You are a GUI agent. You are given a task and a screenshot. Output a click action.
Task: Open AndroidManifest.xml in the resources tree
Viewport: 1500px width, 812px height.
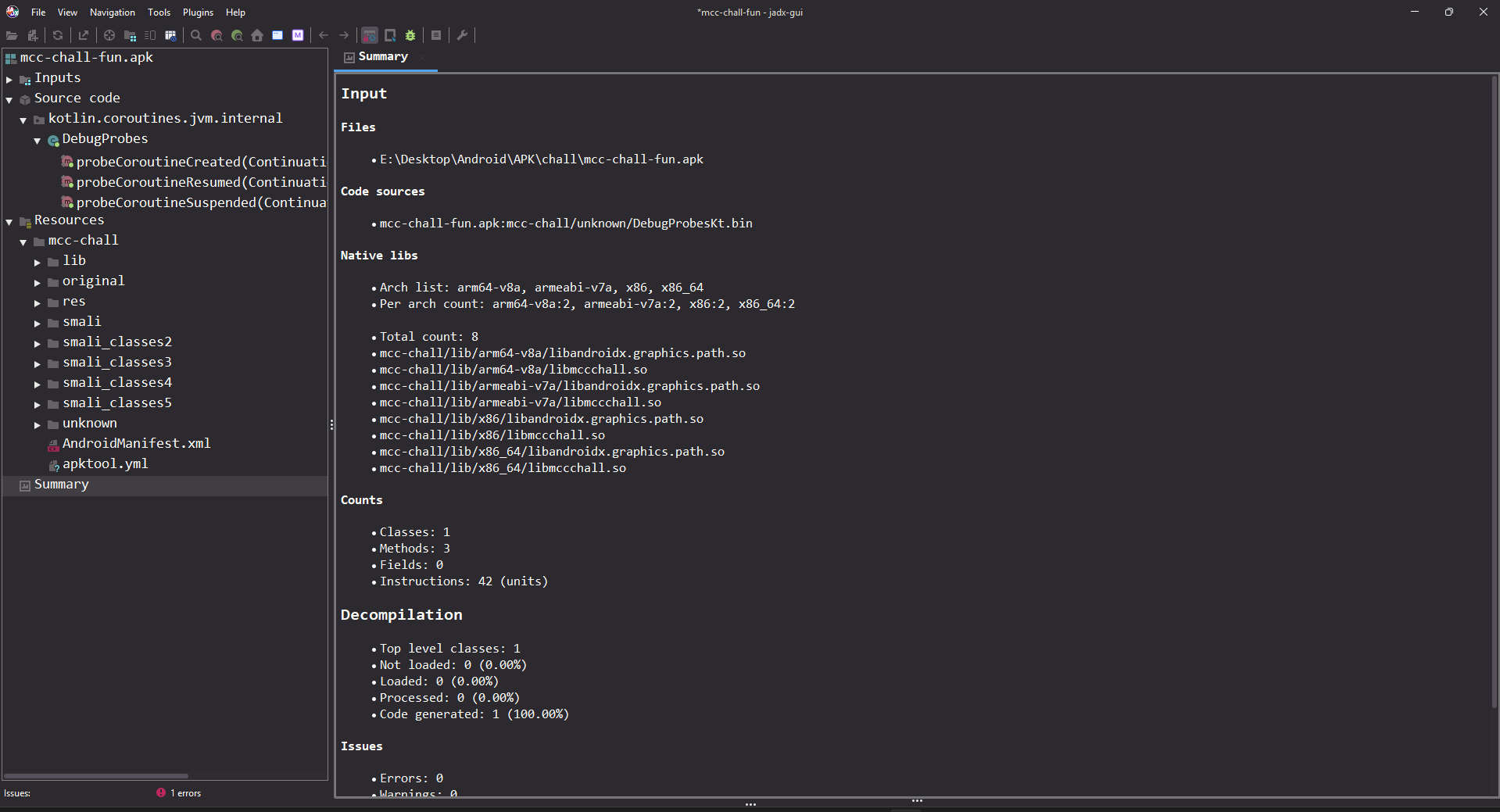136,443
